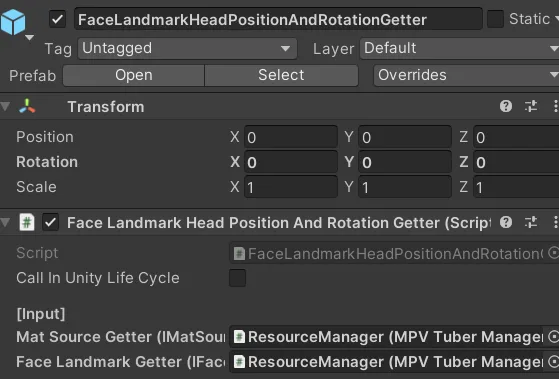Click the Script field object picker circle
559x379 pixels.
click(x=553, y=253)
